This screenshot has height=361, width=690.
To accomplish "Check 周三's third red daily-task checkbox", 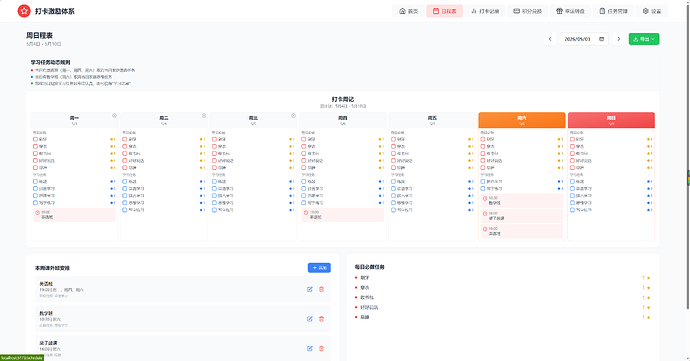I will pyautogui.click(x=214, y=154).
